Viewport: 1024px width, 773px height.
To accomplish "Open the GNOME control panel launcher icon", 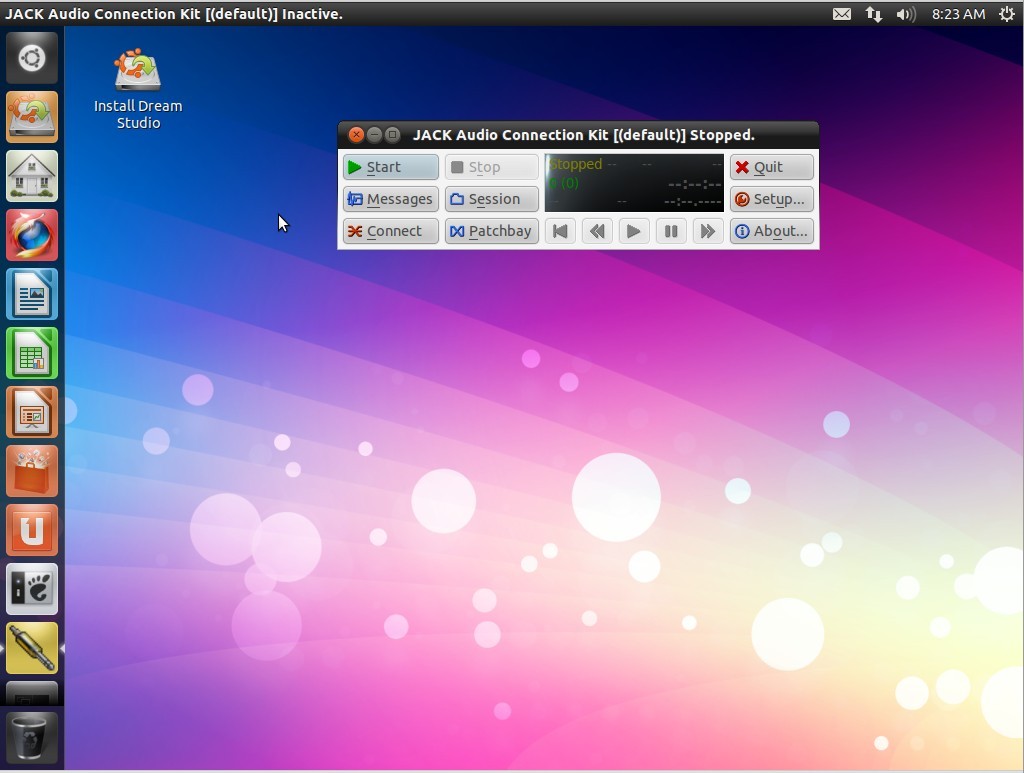I will pos(32,589).
